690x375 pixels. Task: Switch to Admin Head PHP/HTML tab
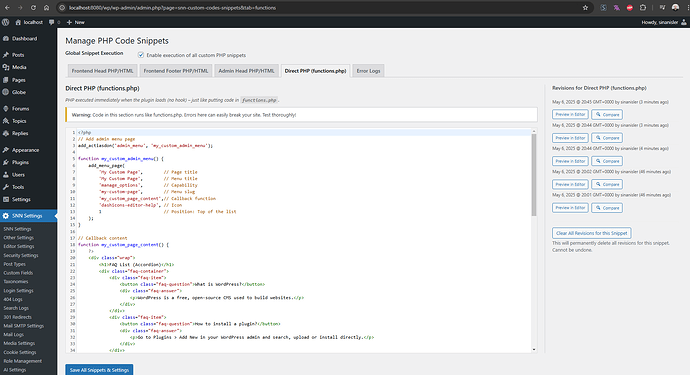246,71
